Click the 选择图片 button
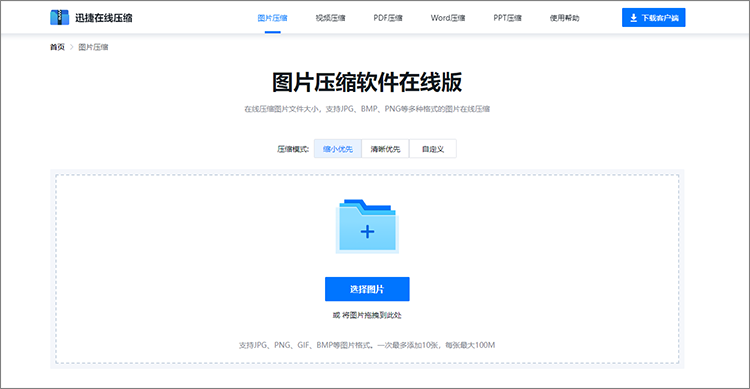750x389 pixels. click(x=367, y=289)
